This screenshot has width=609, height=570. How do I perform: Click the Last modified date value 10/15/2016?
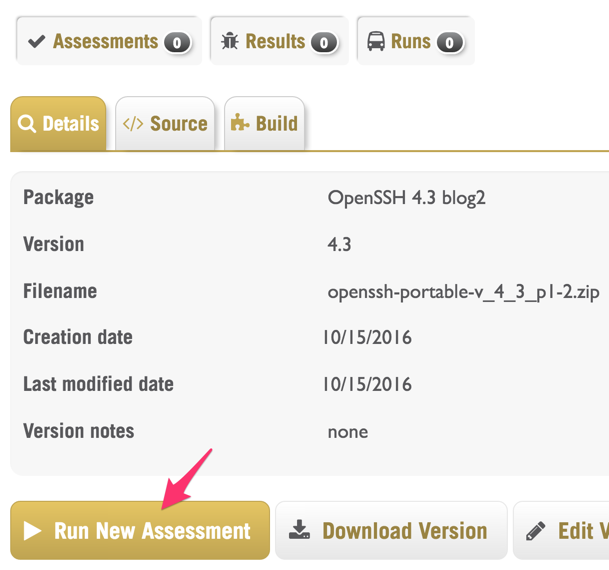point(367,384)
